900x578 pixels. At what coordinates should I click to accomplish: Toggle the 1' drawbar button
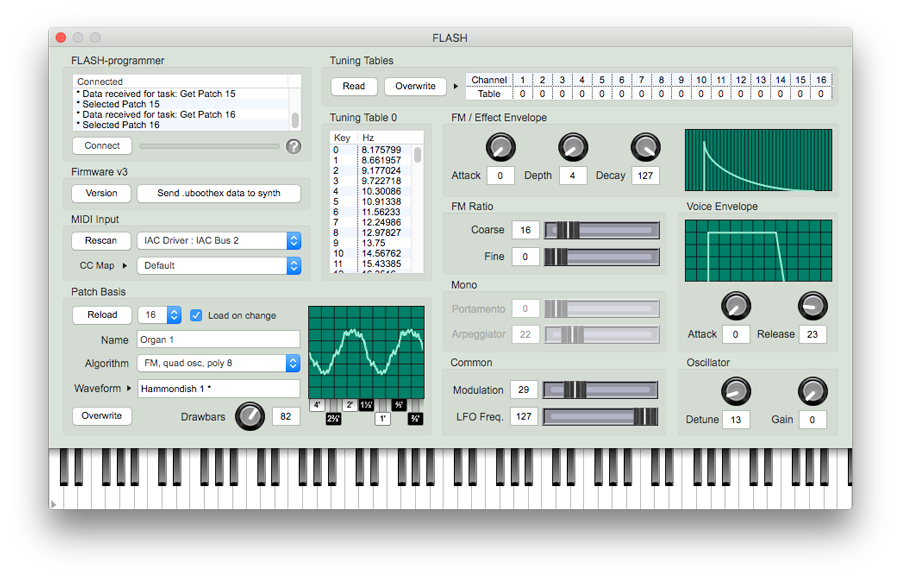tap(382, 419)
